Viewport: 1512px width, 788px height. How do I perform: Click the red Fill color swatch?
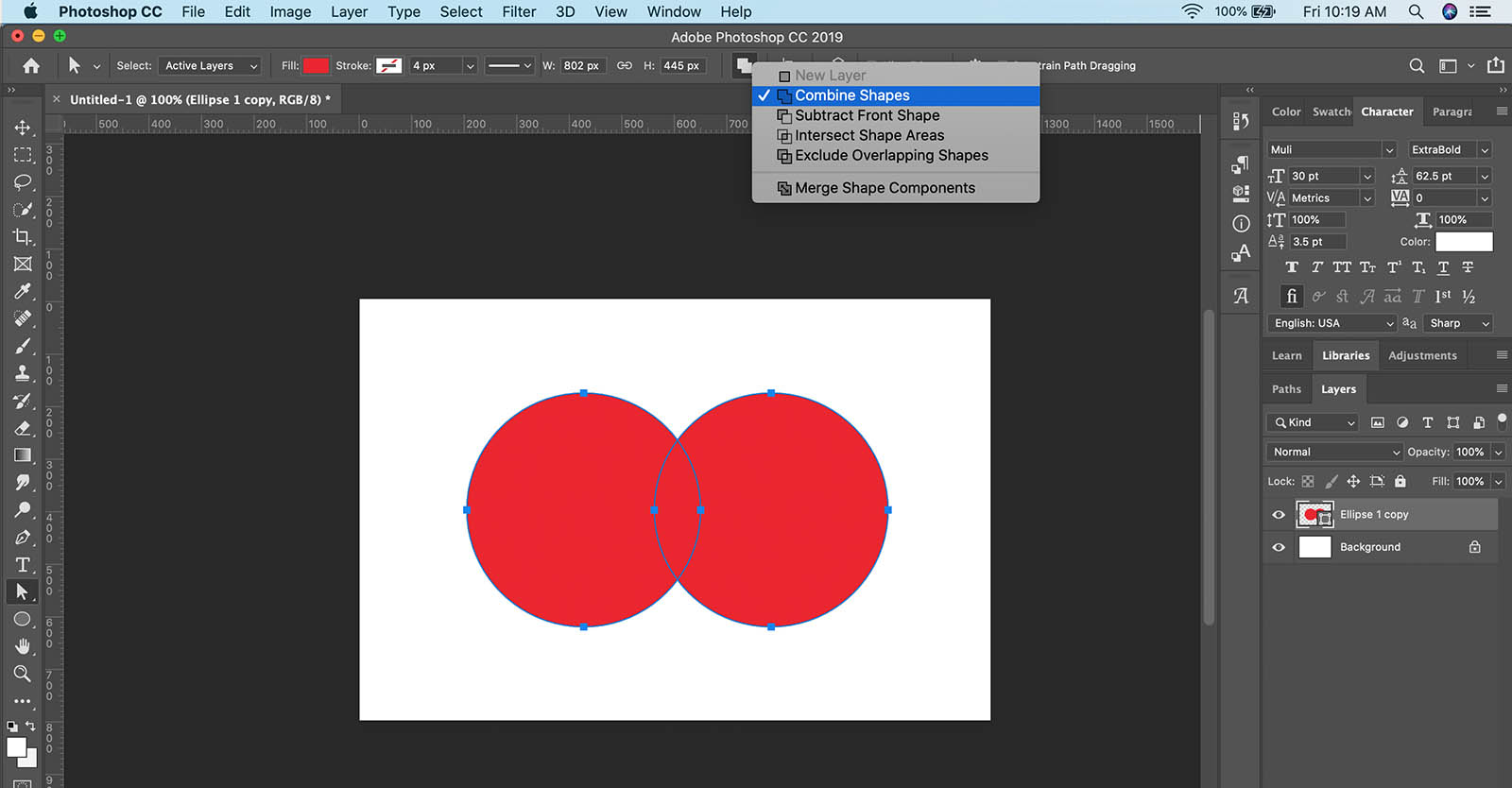click(316, 66)
